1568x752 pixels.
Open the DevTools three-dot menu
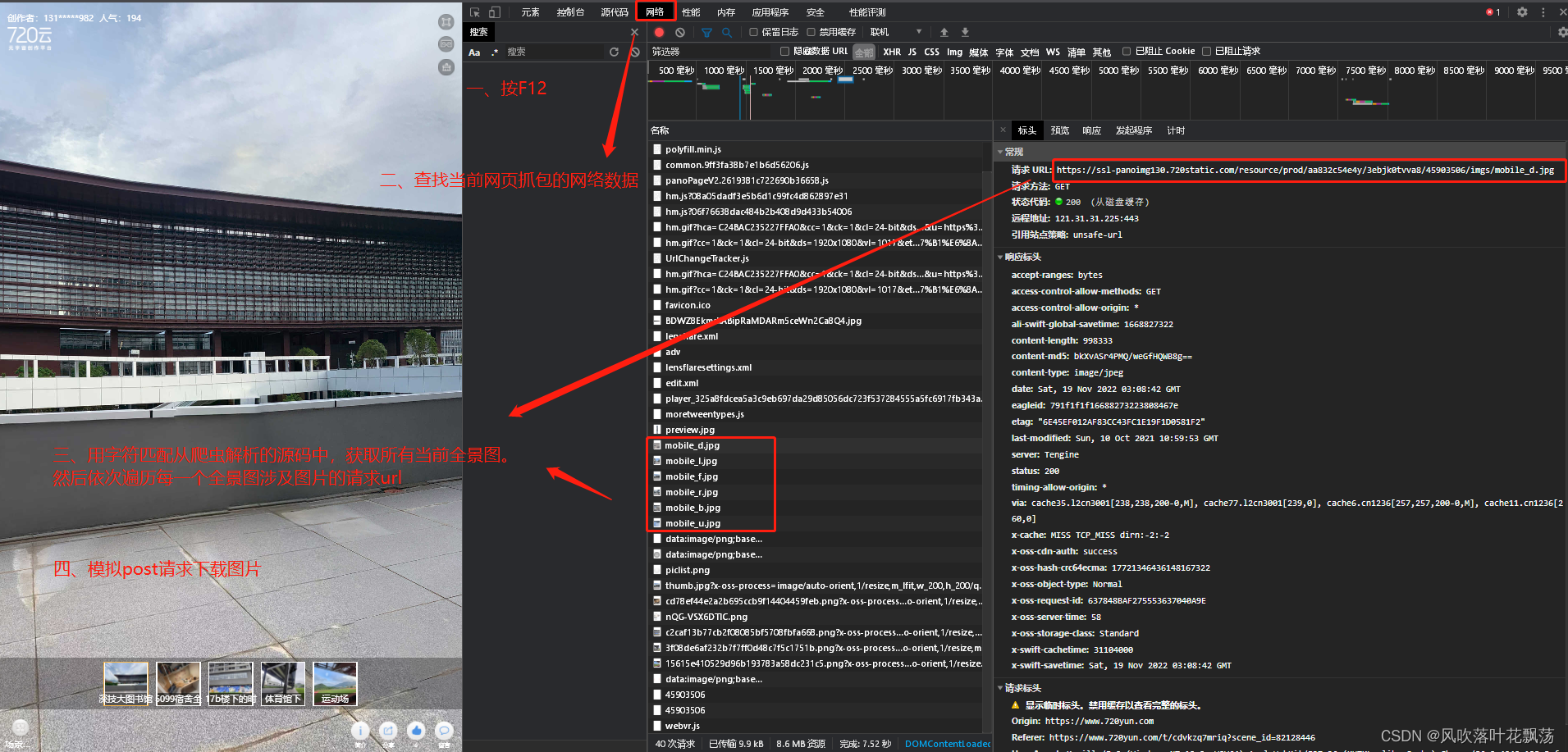click(x=1543, y=12)
